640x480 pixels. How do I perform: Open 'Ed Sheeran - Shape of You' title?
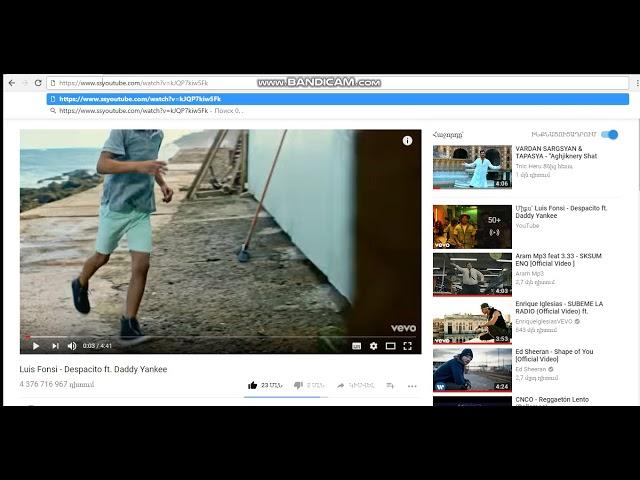tap(554, 355)
